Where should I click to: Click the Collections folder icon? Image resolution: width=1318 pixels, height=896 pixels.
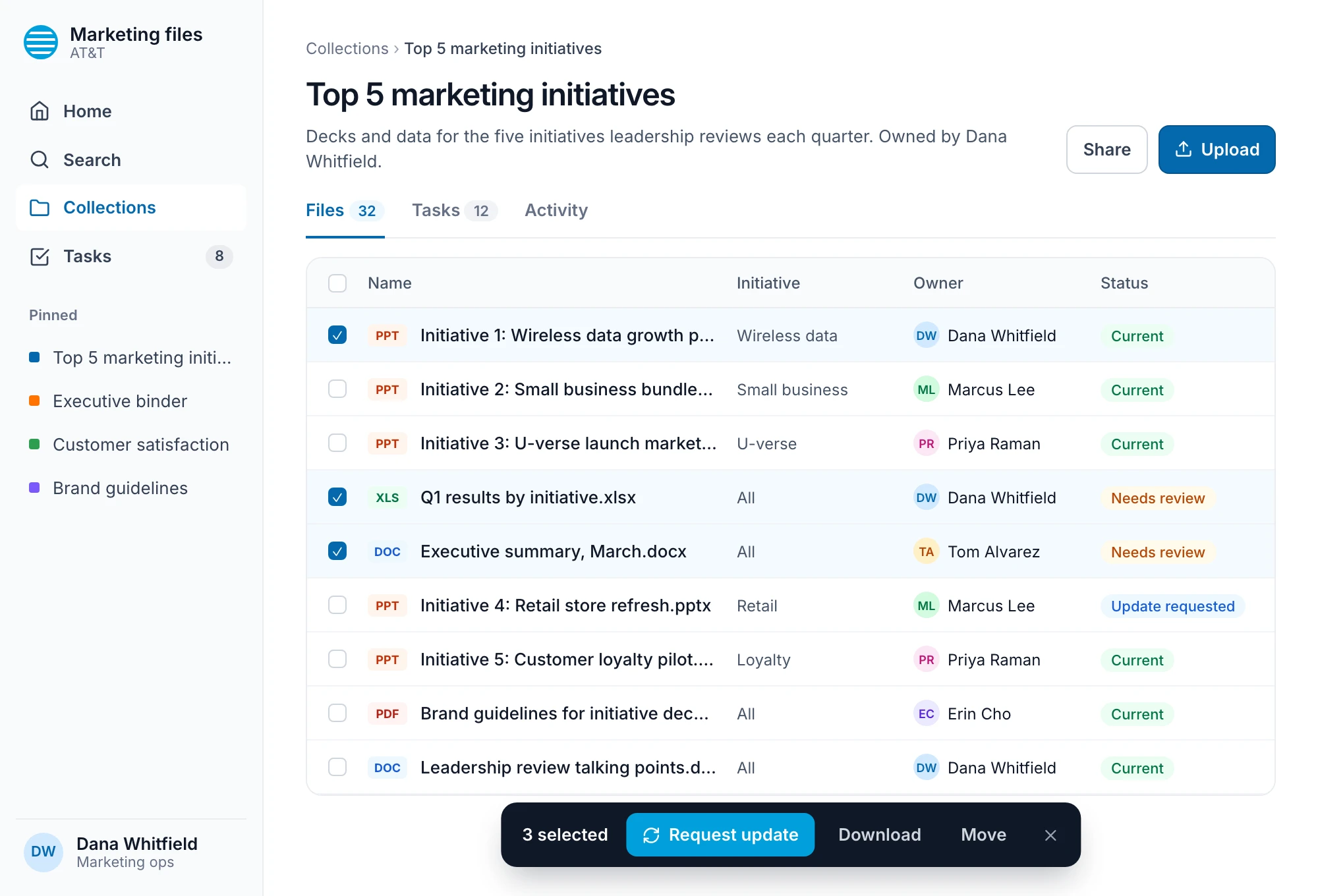click(40, 208)
